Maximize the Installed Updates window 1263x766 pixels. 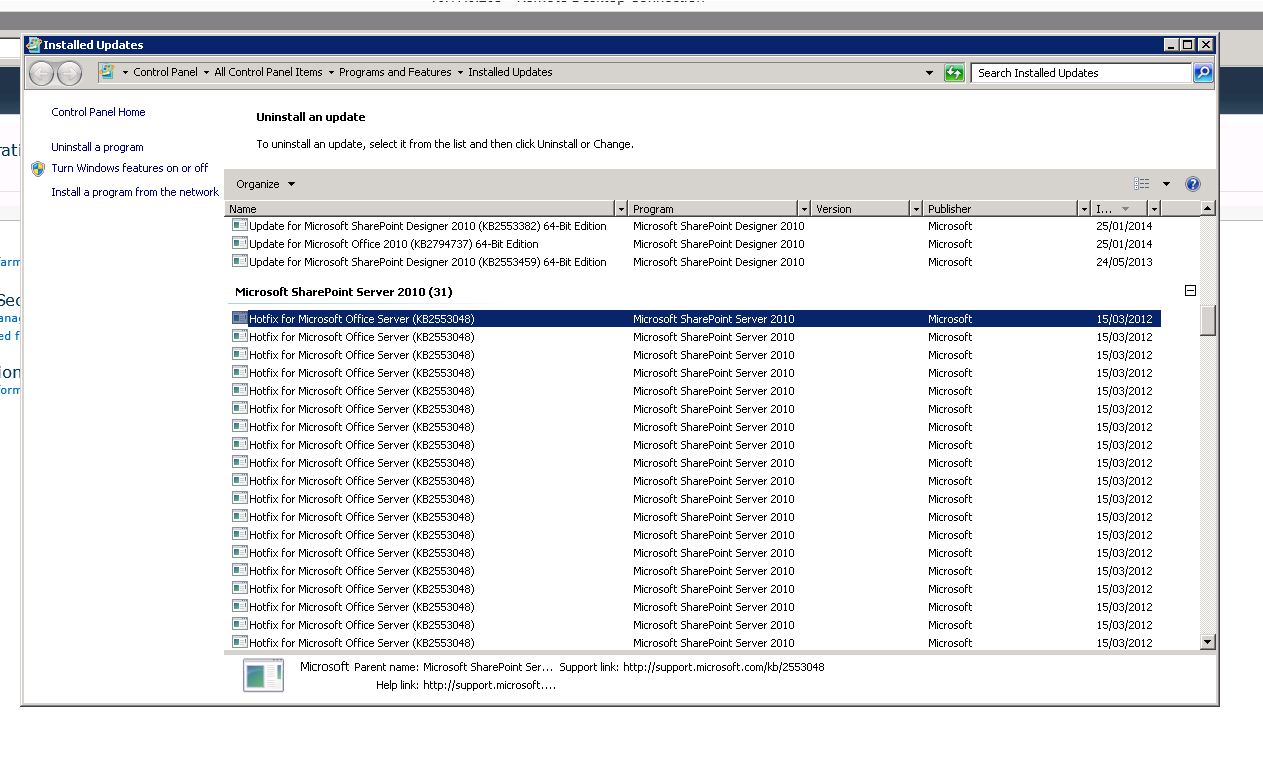1187,45
